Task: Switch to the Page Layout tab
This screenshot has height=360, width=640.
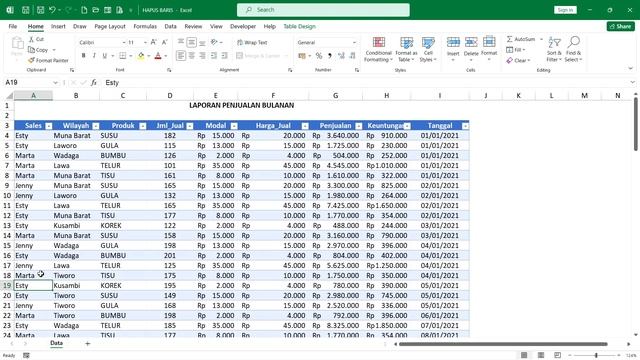Action: click(110, 27)
